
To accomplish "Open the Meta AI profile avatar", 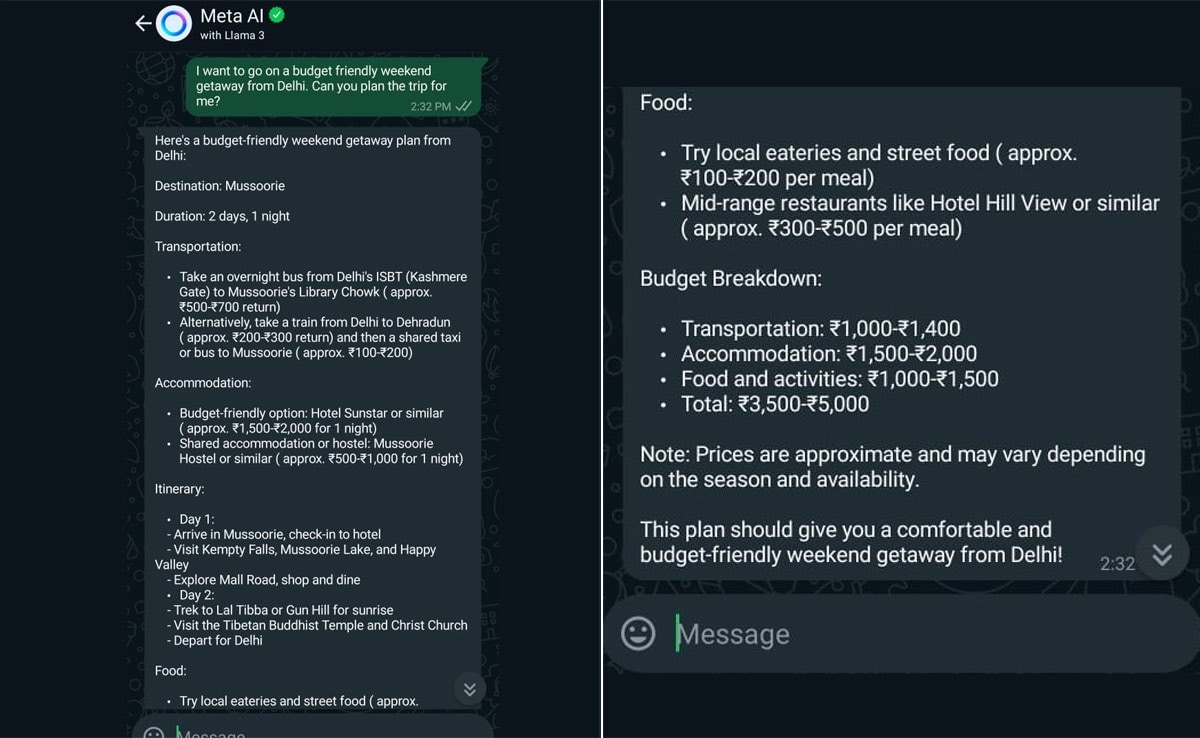I will (x=173, y=23).
